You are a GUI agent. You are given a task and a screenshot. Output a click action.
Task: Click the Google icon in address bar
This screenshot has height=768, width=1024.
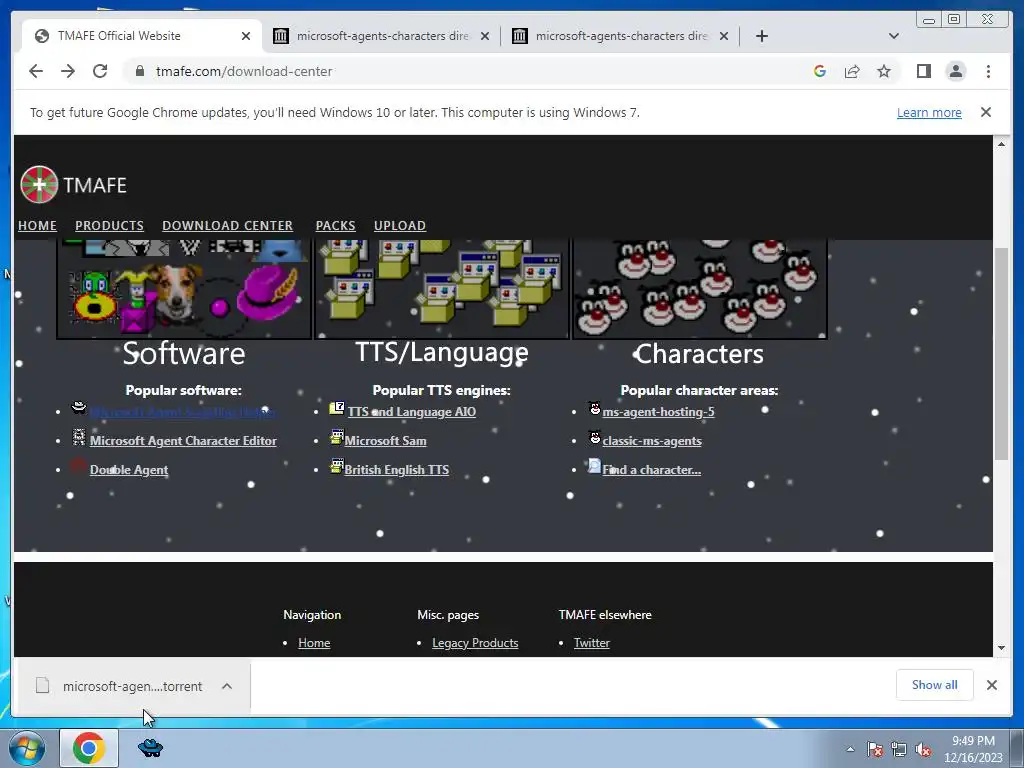(x=820, y=71)
